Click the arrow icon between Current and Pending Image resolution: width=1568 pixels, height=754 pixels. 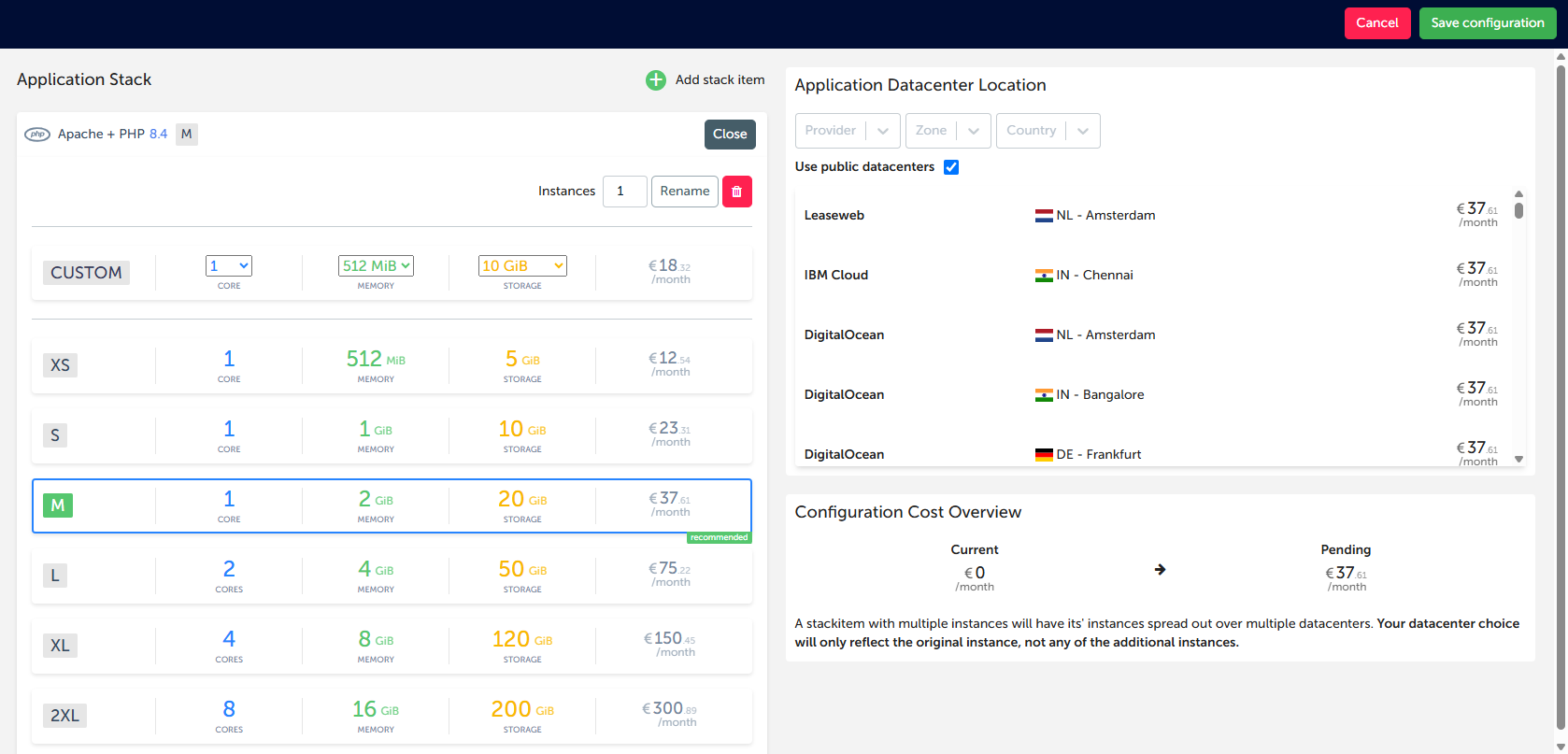[1160, 570]
